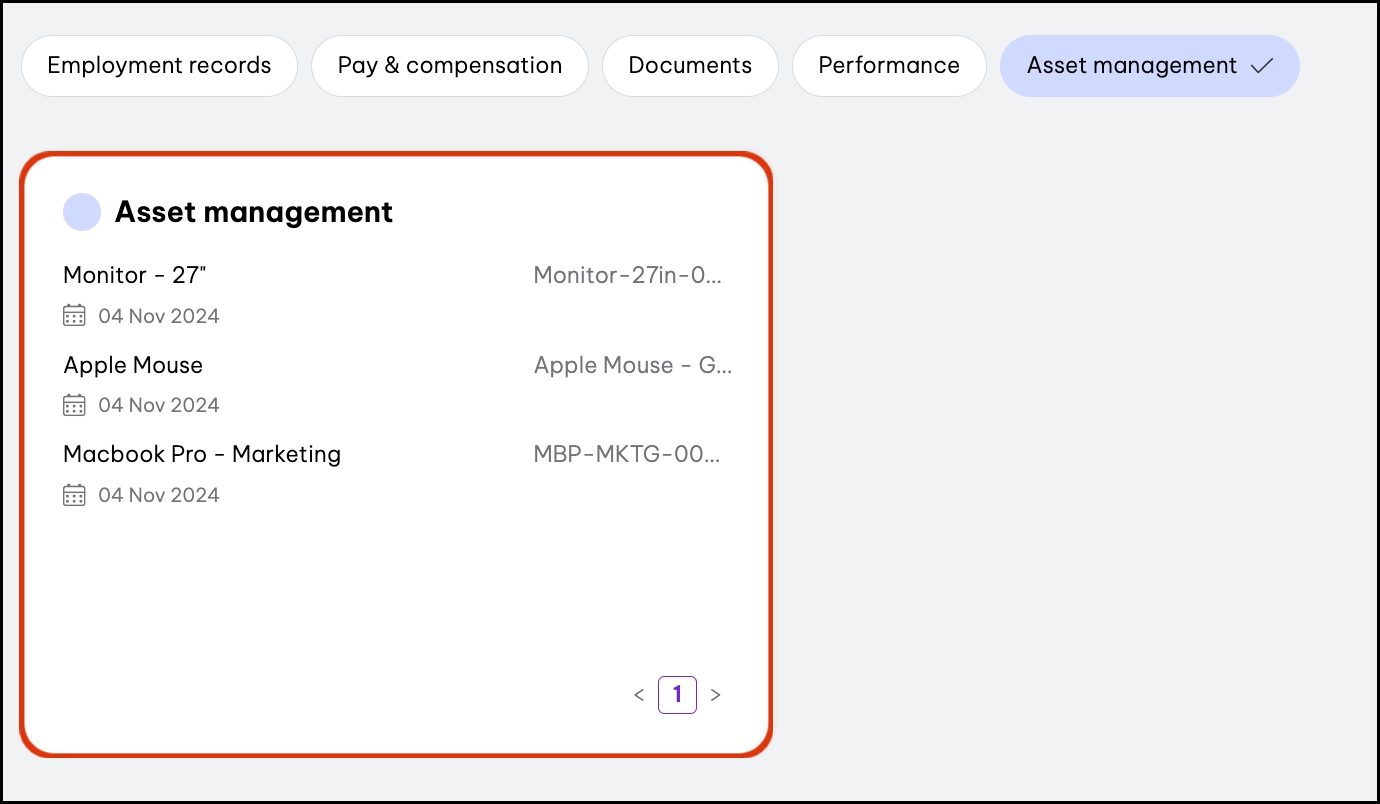Image resolution: width=1380 pixels, height=804 pixels.
Task: Click checkmark icon in Asset management tab
Action: point(1262,66)
